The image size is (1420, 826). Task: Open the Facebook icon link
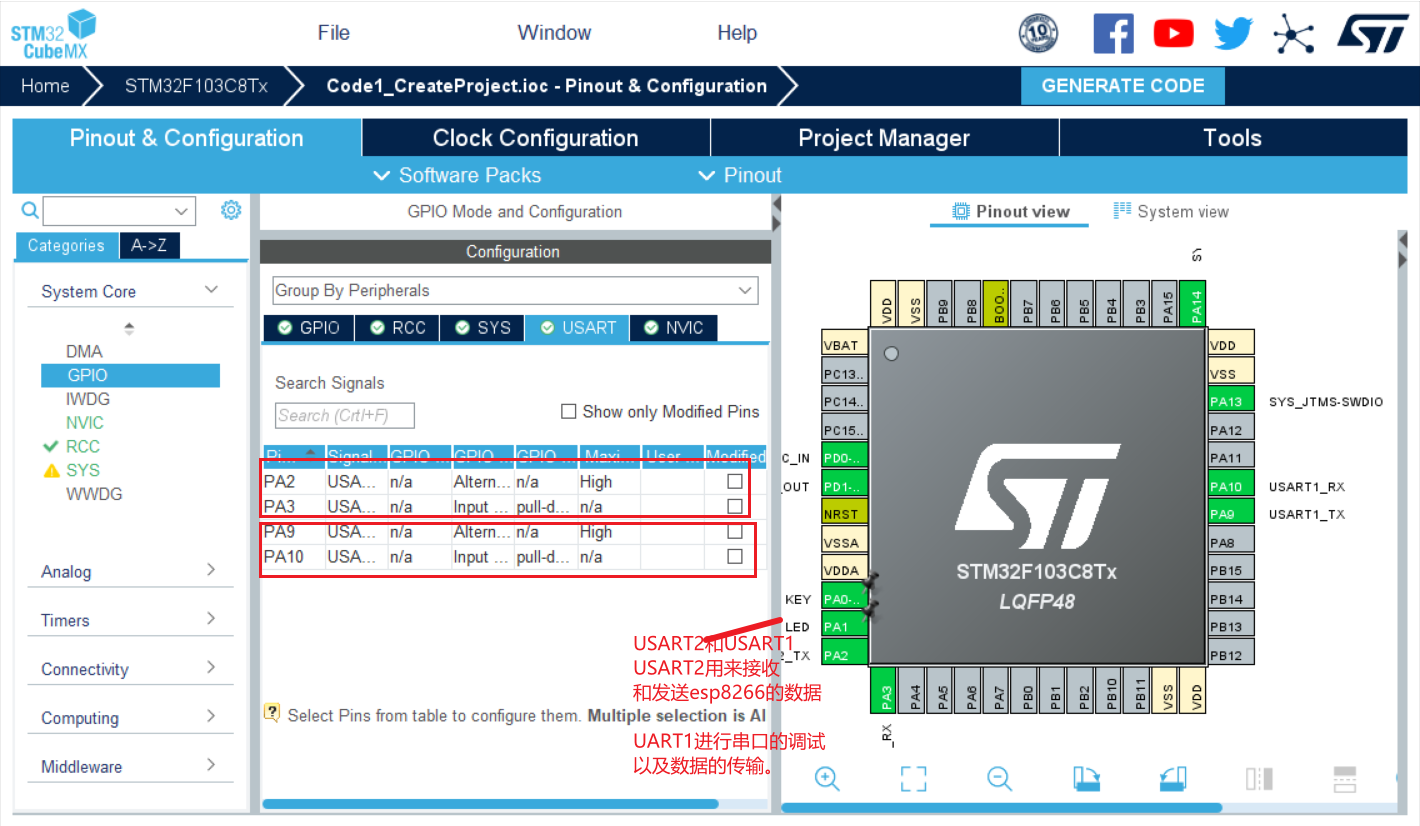click(x=1113, y=33)
